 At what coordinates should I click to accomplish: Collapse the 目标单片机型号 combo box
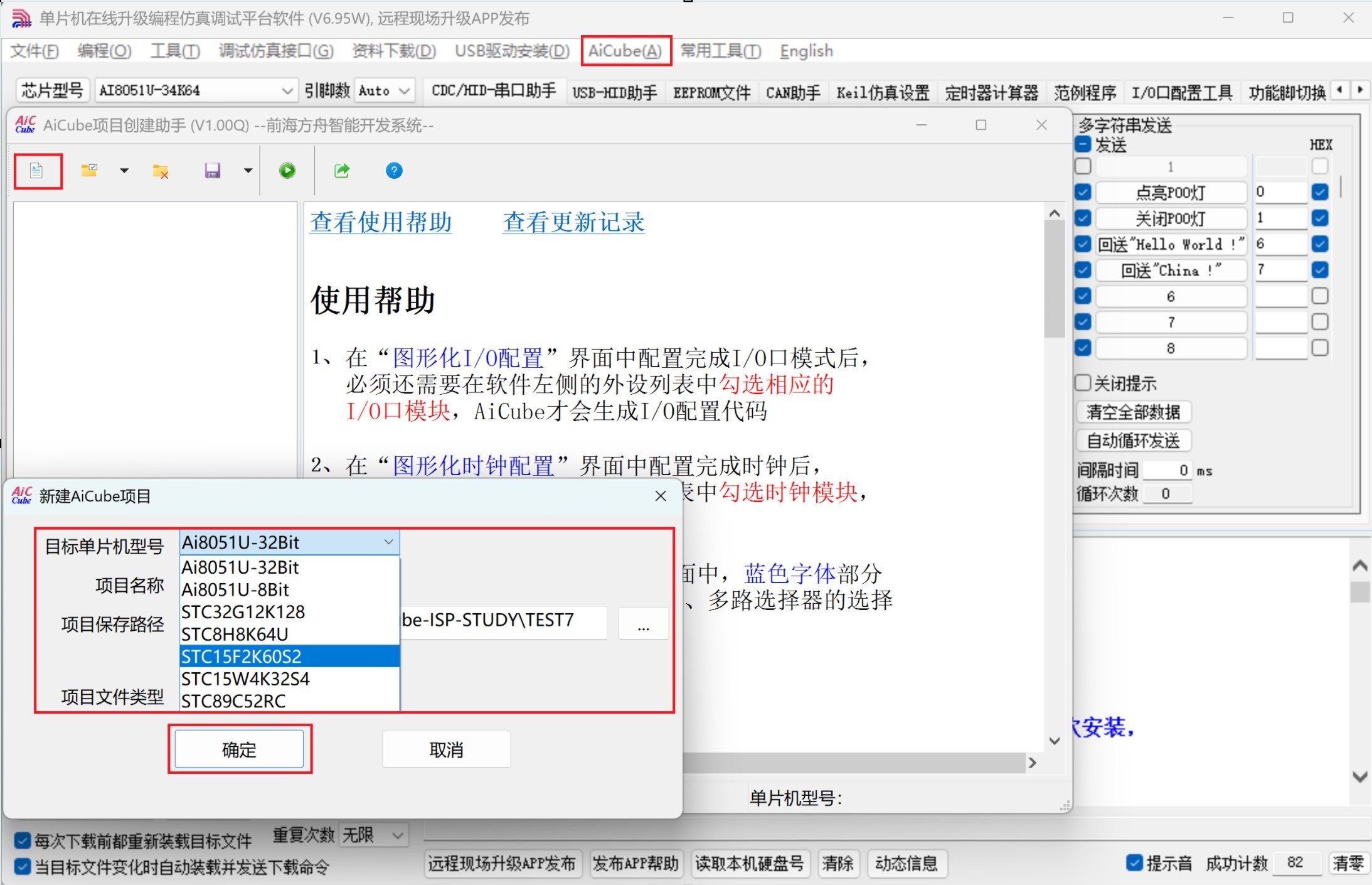click(x=388, y=542)
